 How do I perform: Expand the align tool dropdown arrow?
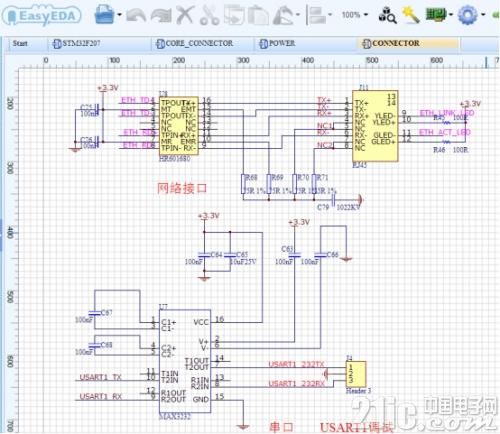click(330, 15)
